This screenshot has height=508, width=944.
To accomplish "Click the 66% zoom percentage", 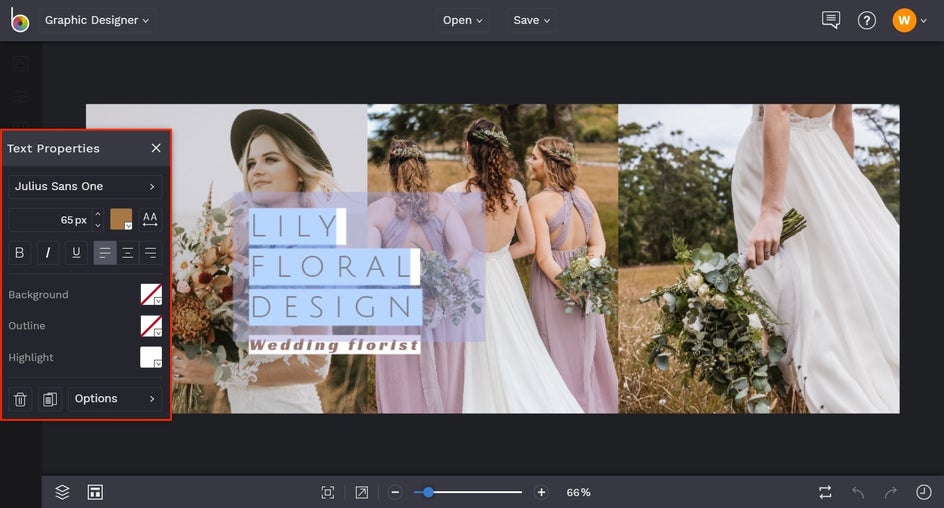I will [x=579, y=492].
